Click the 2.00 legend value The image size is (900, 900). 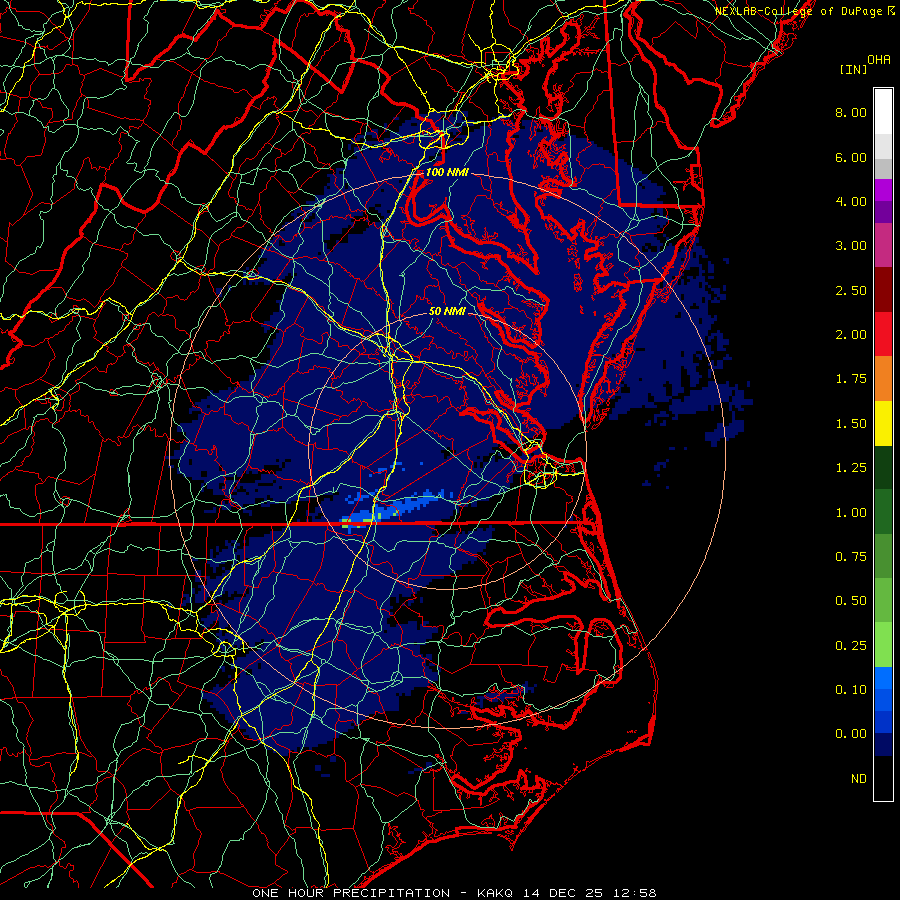pyautogui.click(x=851, y=335)
